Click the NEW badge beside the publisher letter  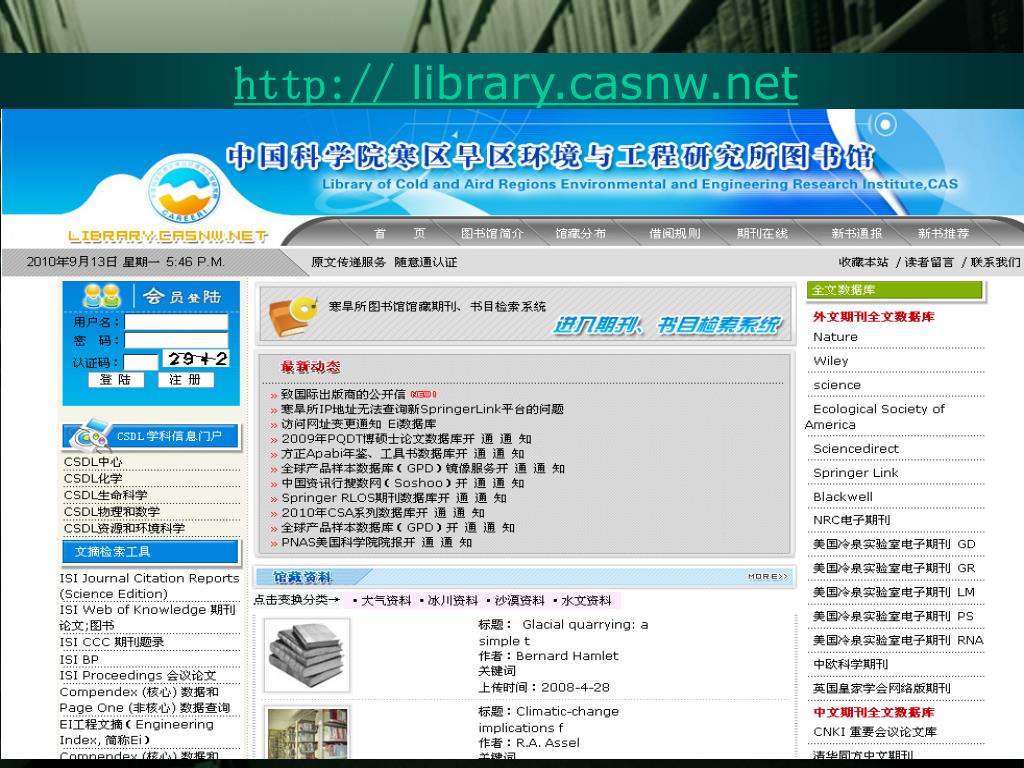pos(423,394)
